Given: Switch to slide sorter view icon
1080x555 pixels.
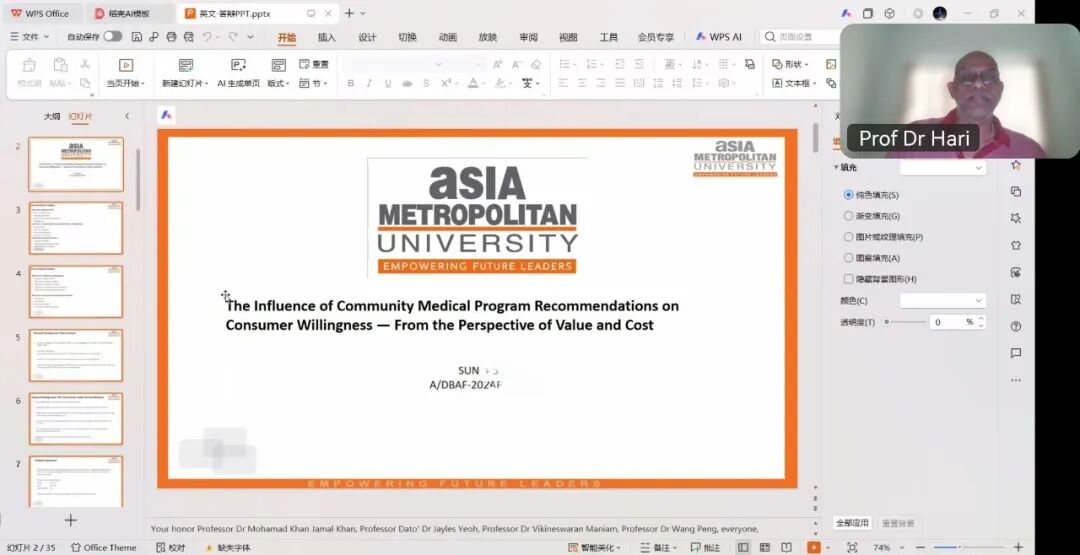Looking at the screenshot, I should pyautogui.click(x=765, y=547).
